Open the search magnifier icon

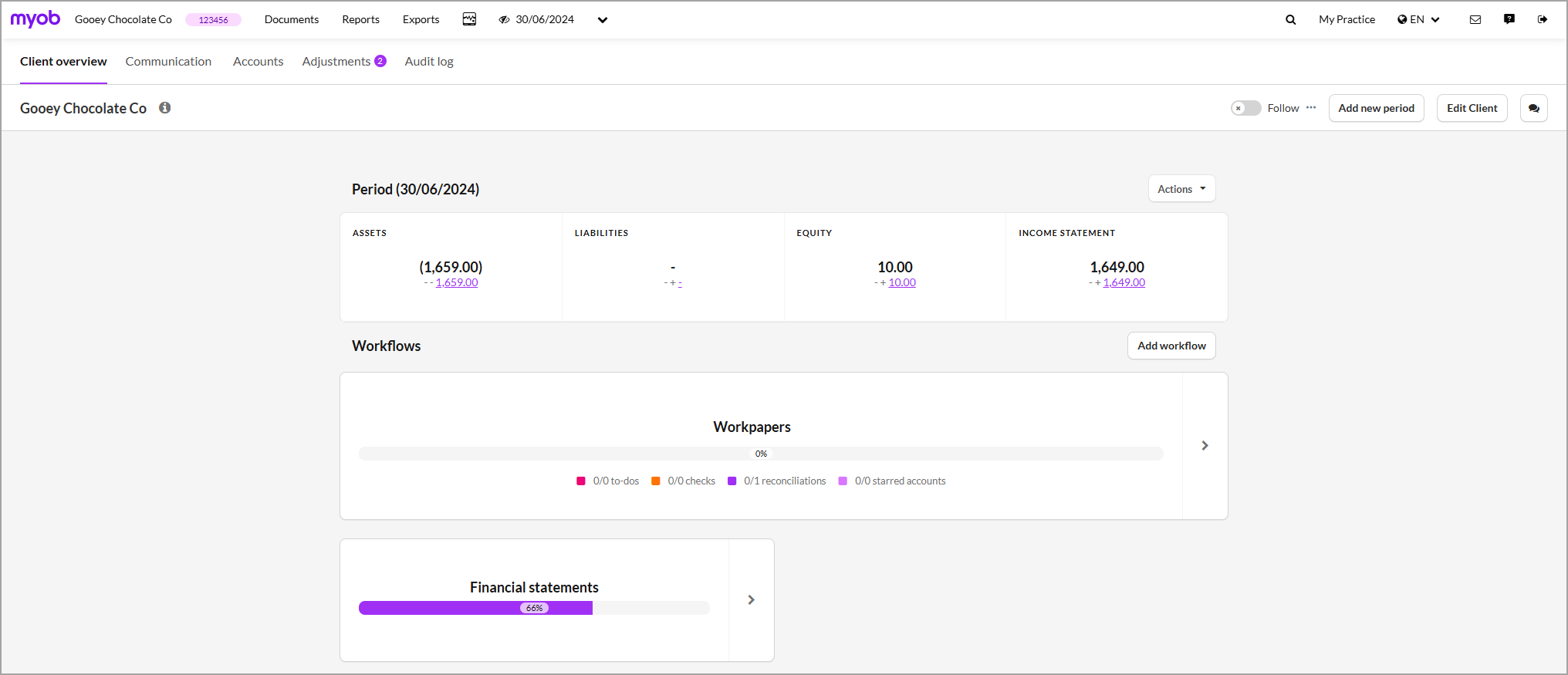(1290, 20)
